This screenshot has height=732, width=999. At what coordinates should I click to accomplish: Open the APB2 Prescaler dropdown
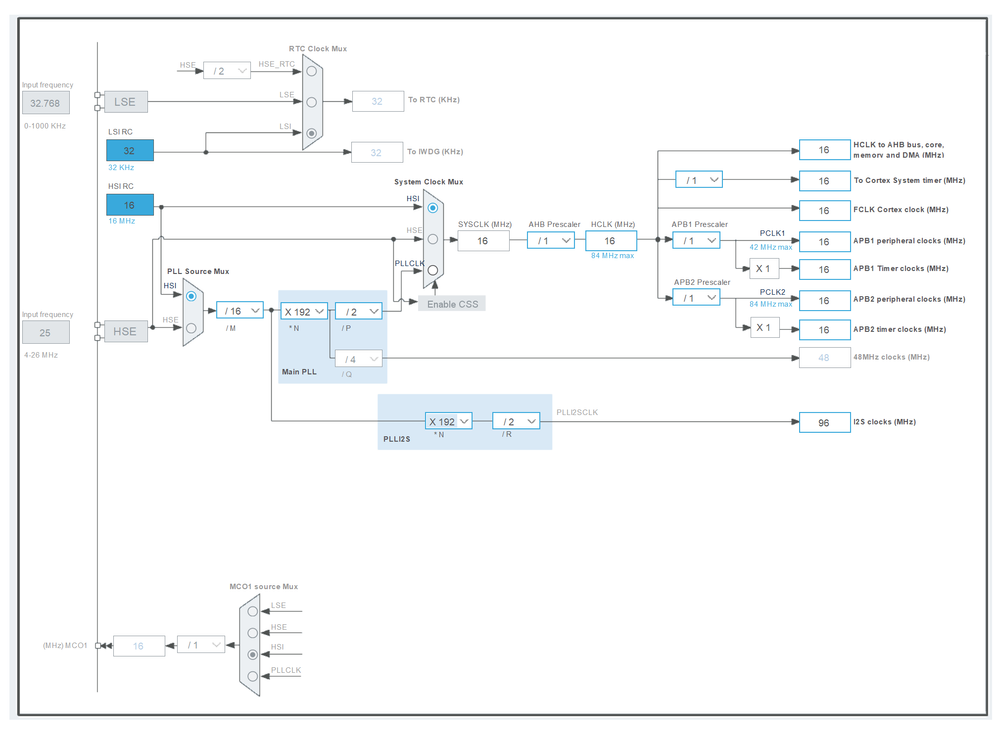(696, 298)
